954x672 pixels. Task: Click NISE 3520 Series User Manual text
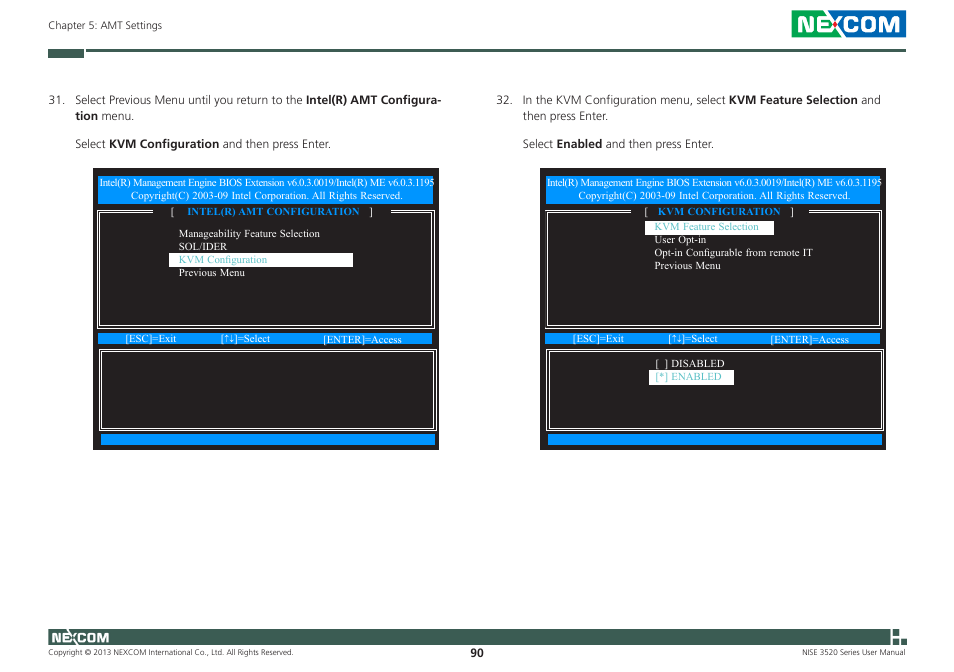[x=854, y=653]
